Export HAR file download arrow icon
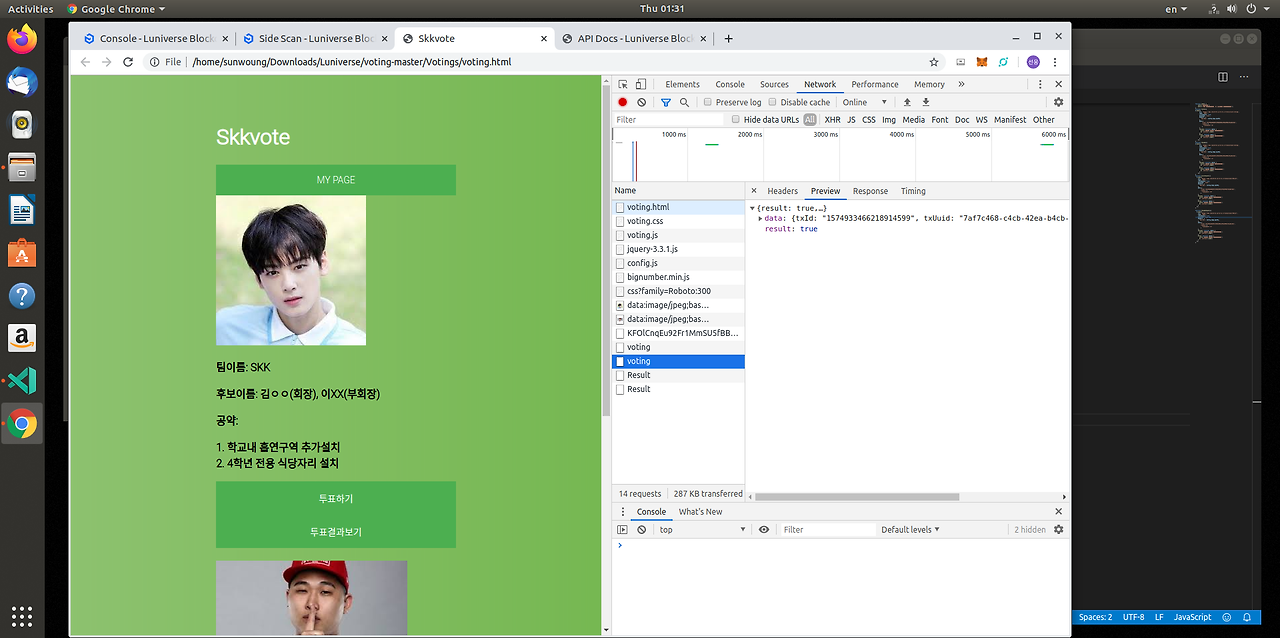1280x638 pixels. 925,102
